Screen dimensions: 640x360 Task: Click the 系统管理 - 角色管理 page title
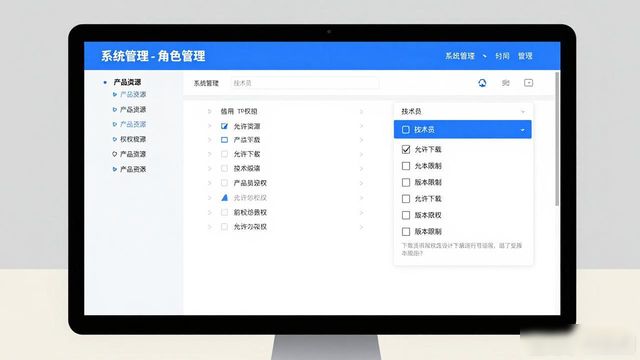pos(153,56)
